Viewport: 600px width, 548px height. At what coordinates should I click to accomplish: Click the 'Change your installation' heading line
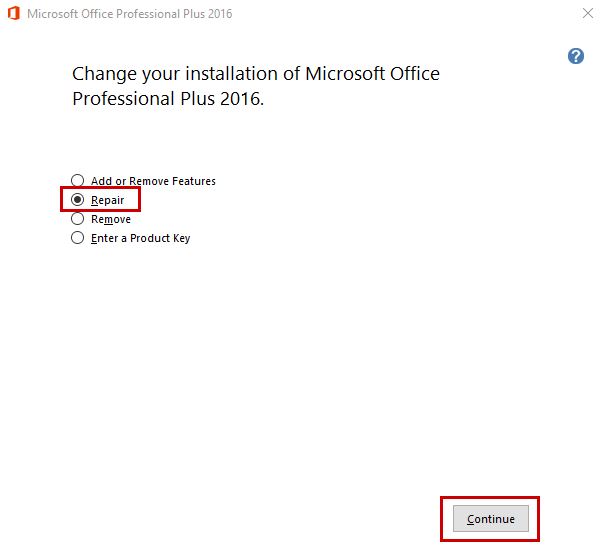tap(255, 74)
